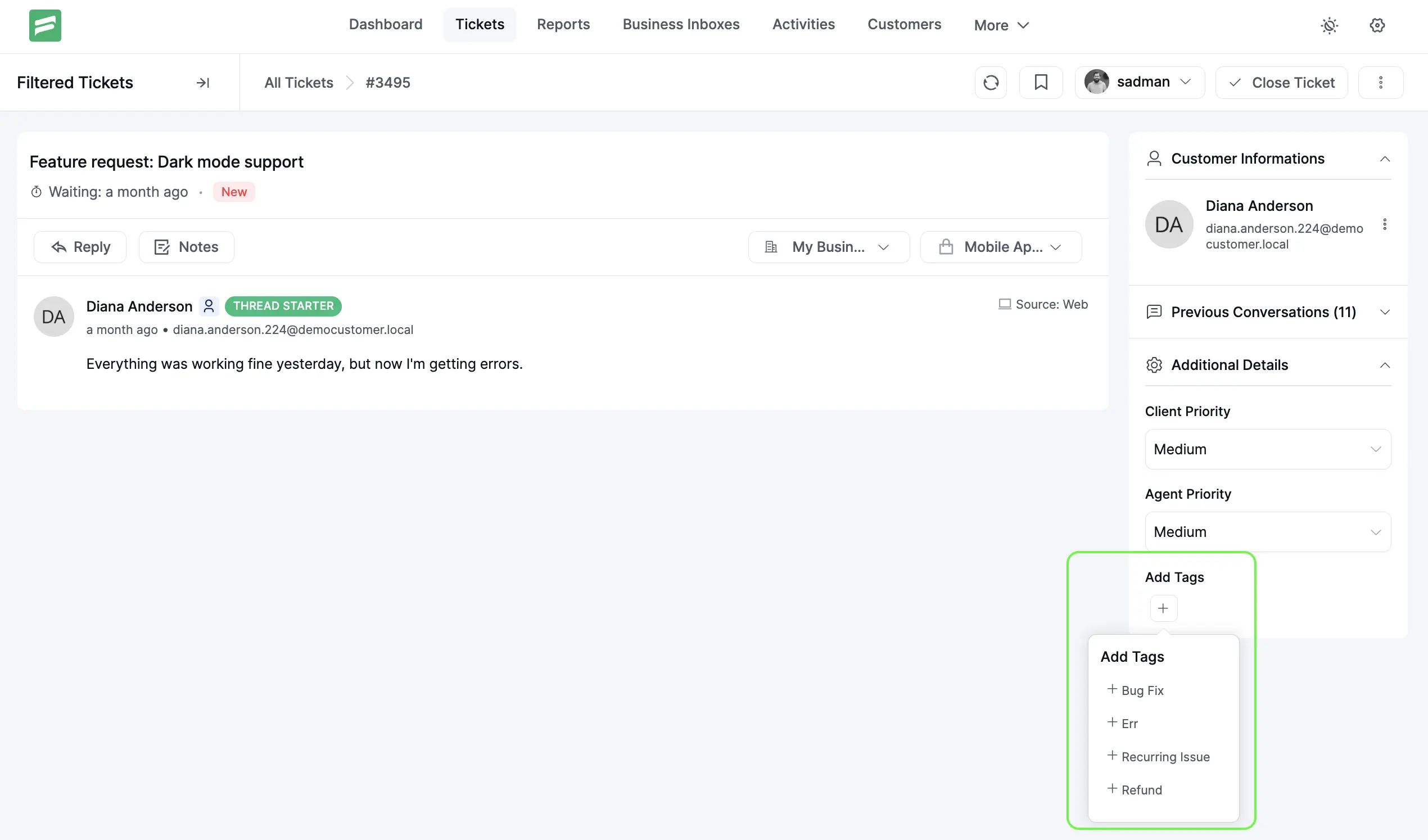Open the Reports tab

coord(563,24)
